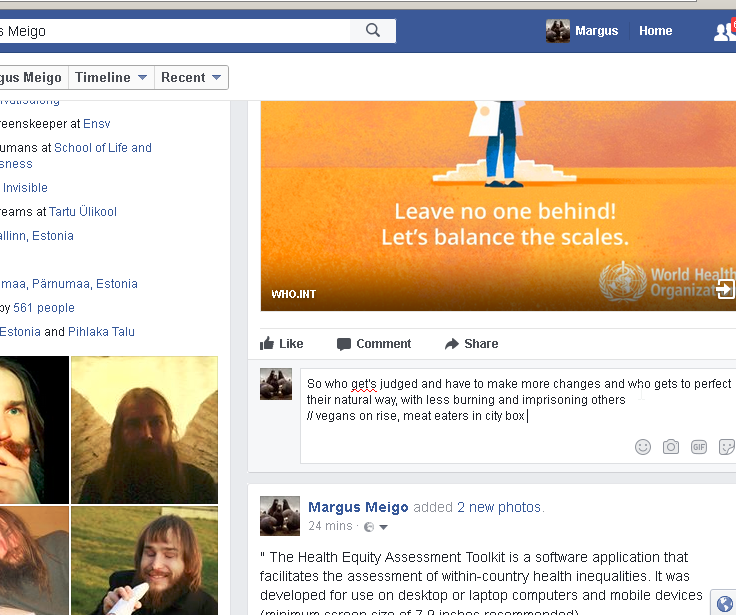Open the 561 people followers link
This screenshot has width=736, height=615.
44,308
